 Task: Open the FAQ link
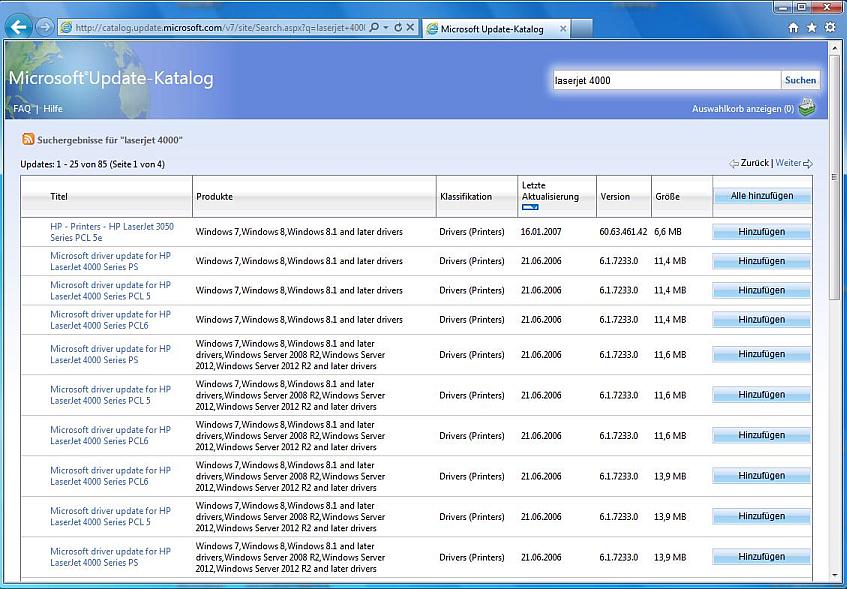[22, 109]
